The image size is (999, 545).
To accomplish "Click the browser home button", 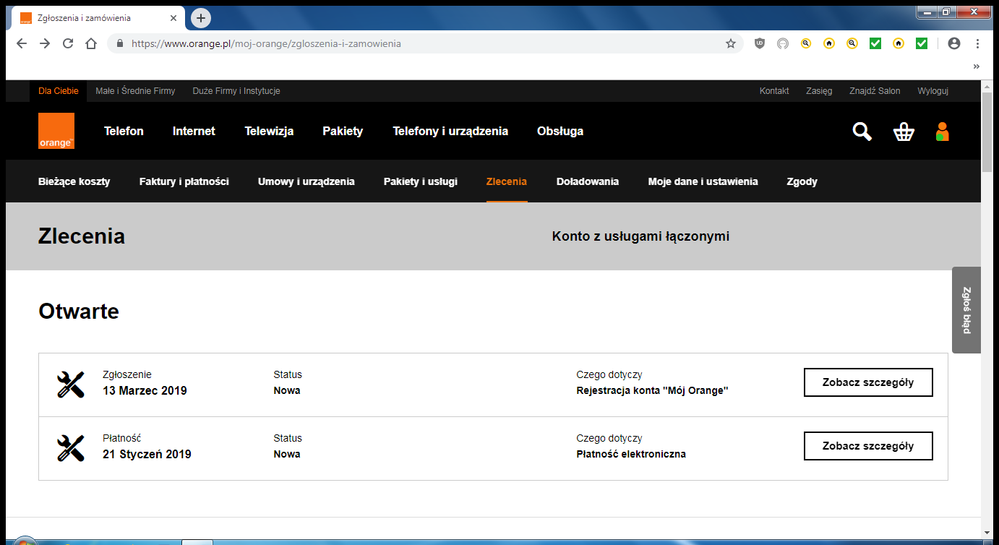I will [91, 44].
